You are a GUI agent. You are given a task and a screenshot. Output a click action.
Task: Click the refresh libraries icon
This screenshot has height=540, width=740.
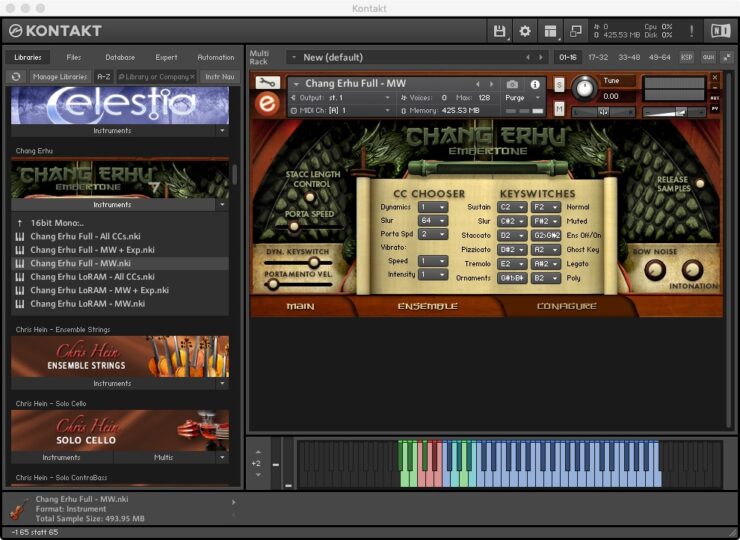pyautogui.click(x=16, y=76)
